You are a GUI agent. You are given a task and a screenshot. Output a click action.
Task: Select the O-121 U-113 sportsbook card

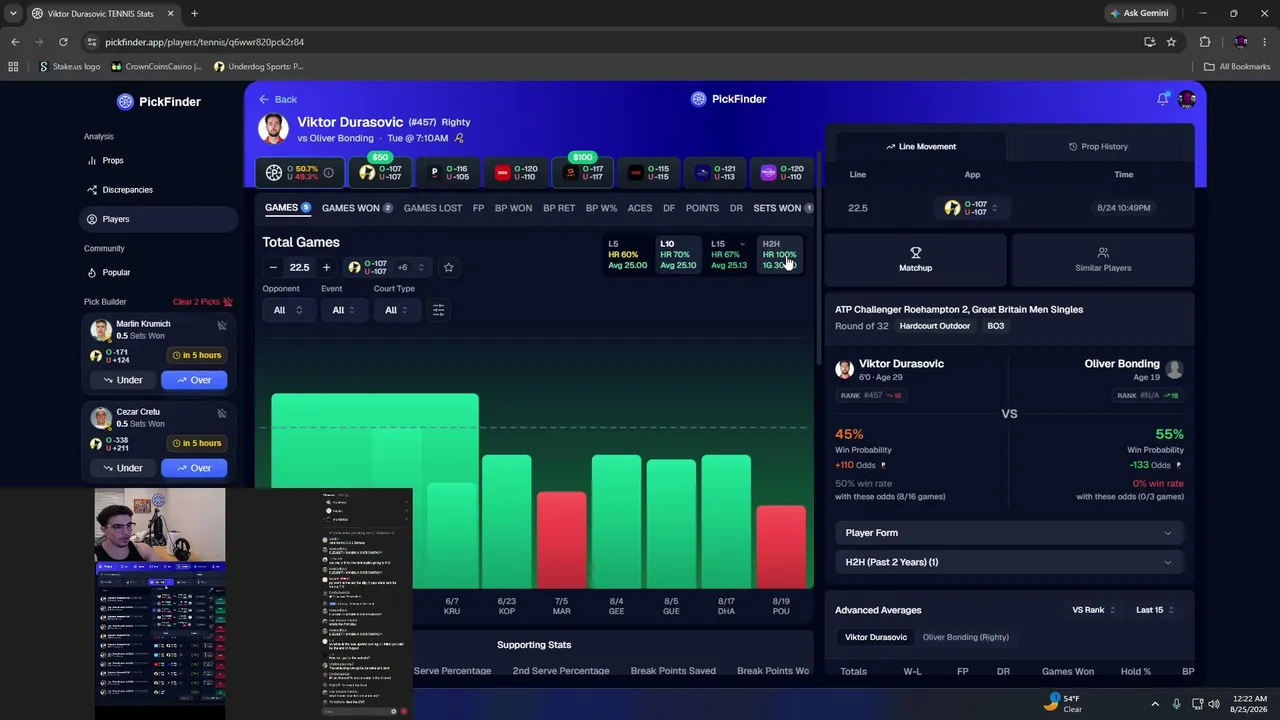pyautogui.click(x=715, y=173)
